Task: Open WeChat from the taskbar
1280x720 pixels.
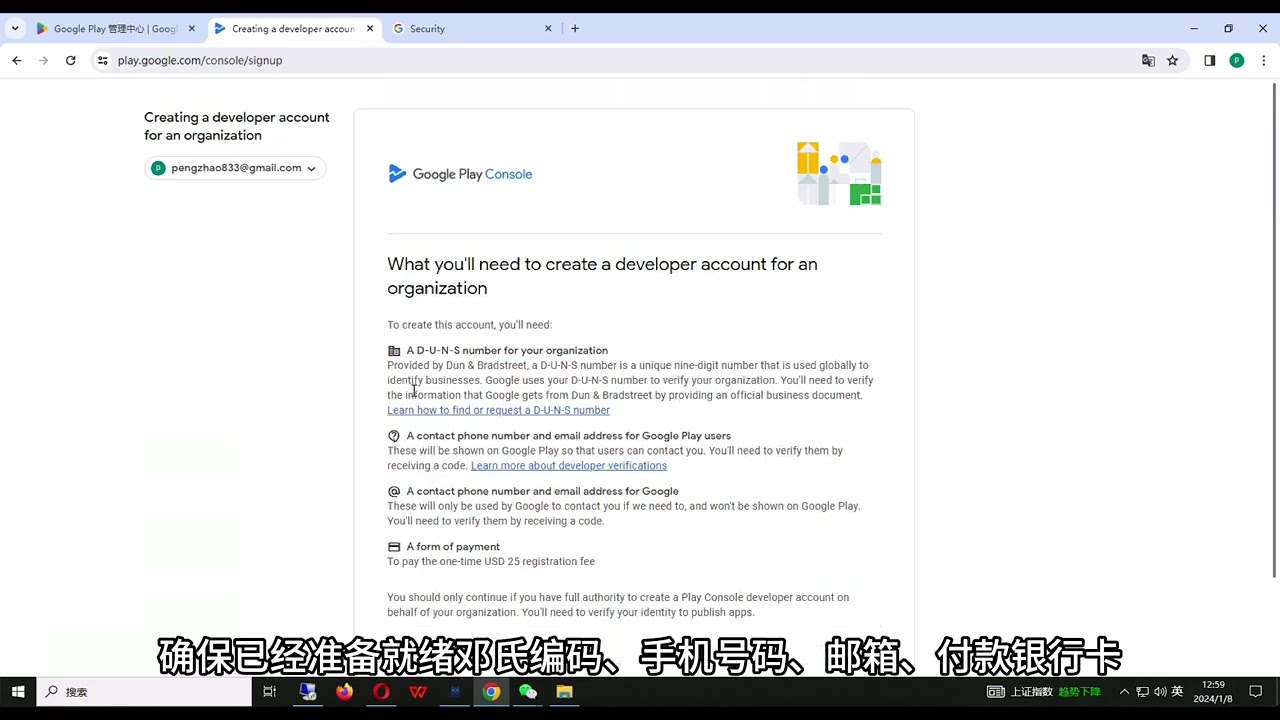Action: (x=528, y=691)
